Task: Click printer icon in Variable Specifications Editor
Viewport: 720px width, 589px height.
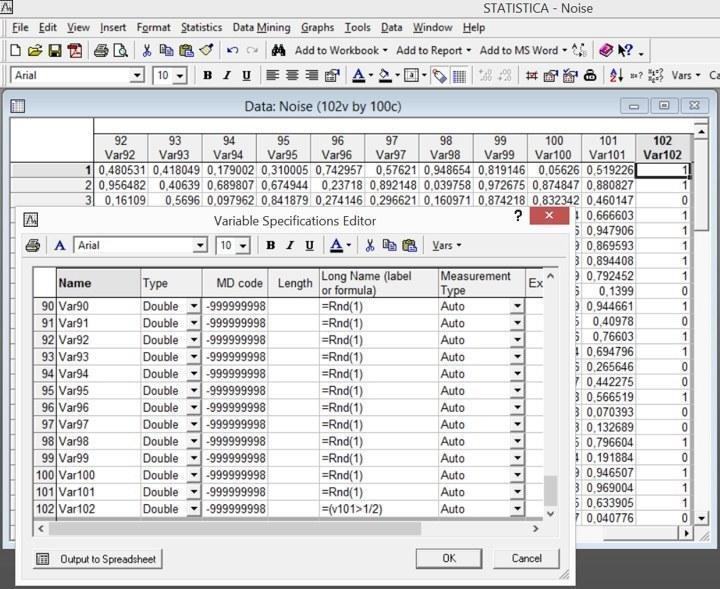Action: pyautogui.click(x=33, y=246)
